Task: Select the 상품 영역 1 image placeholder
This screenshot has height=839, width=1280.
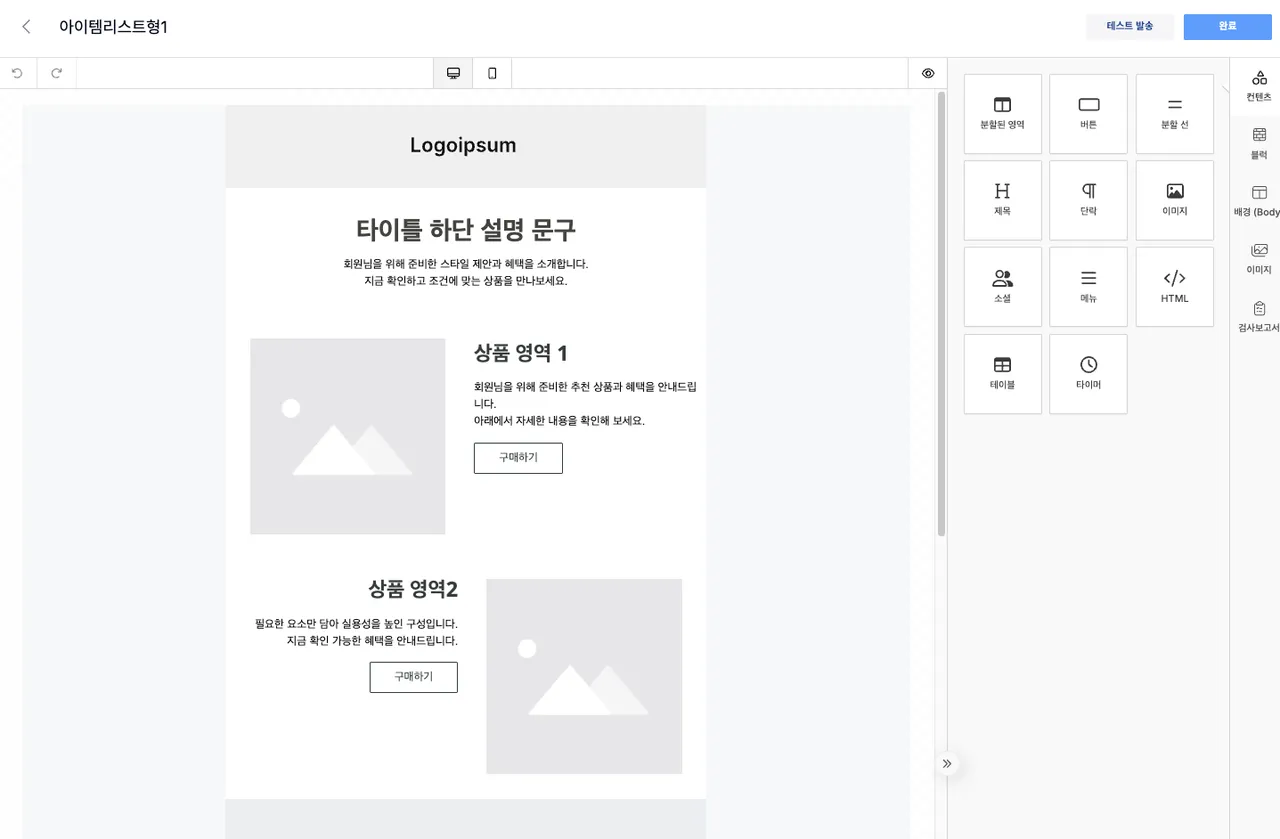Action: (347, 436)
